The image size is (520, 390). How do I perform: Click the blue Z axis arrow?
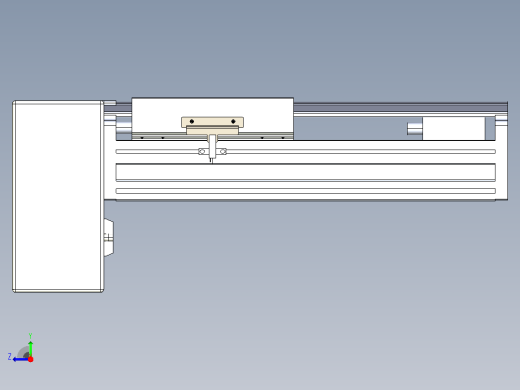[21, 359]
